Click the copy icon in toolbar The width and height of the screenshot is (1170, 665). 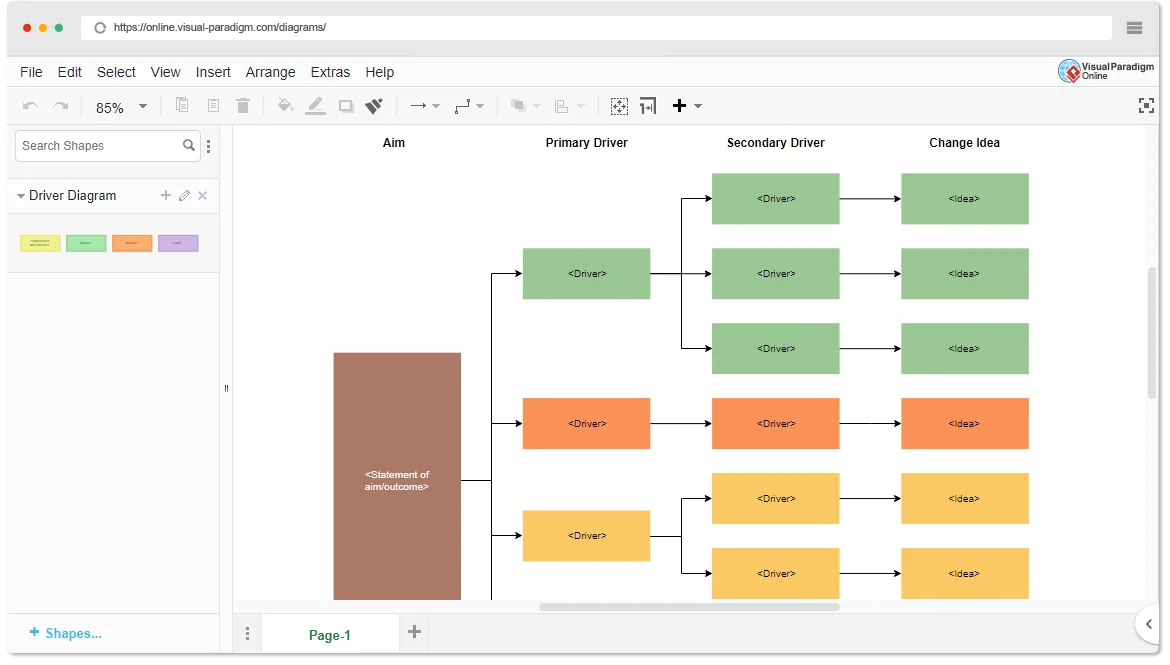point(182,105)
